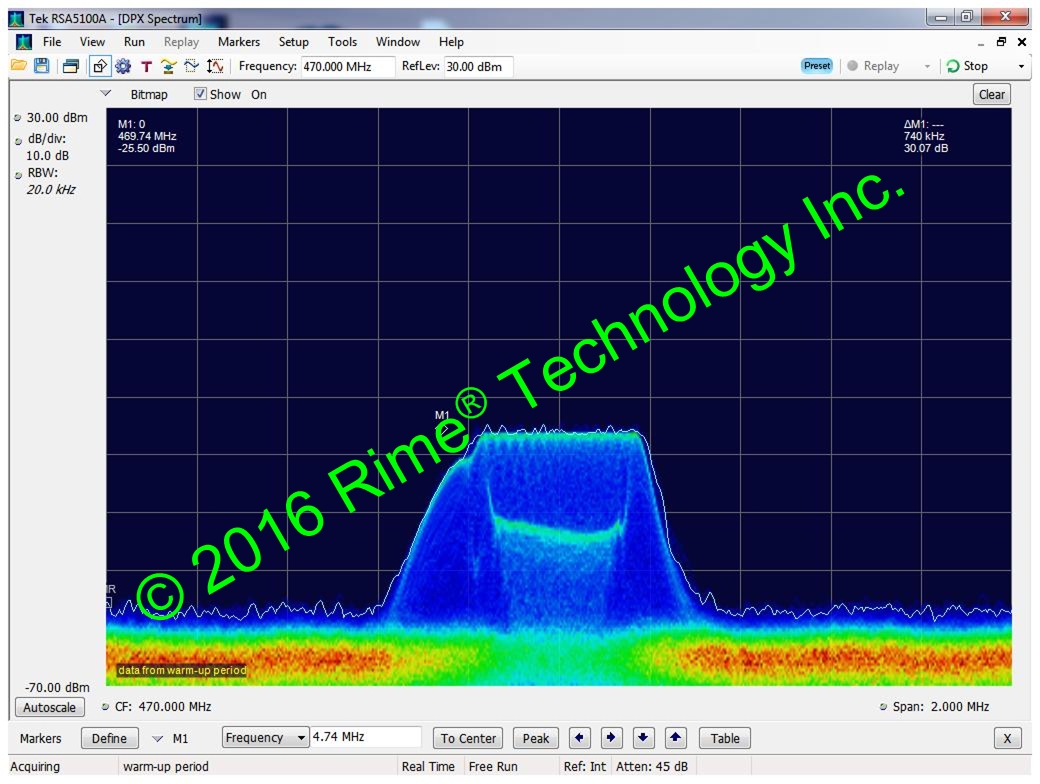This screenshot has height=784, width=1040.
Task: Select the RBW setting knob
Action: pos(19,175)
